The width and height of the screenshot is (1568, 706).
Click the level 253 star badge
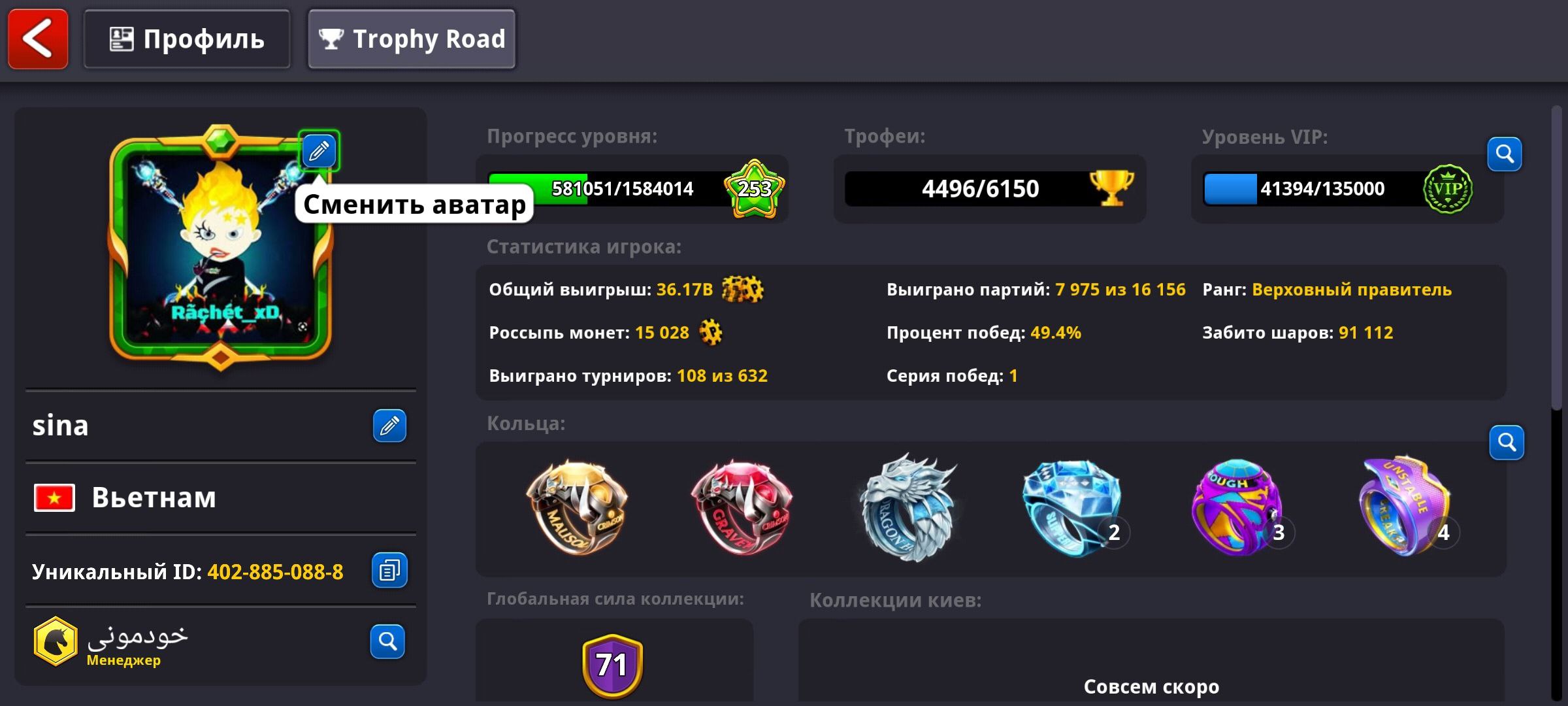click(x=755, y=189)
